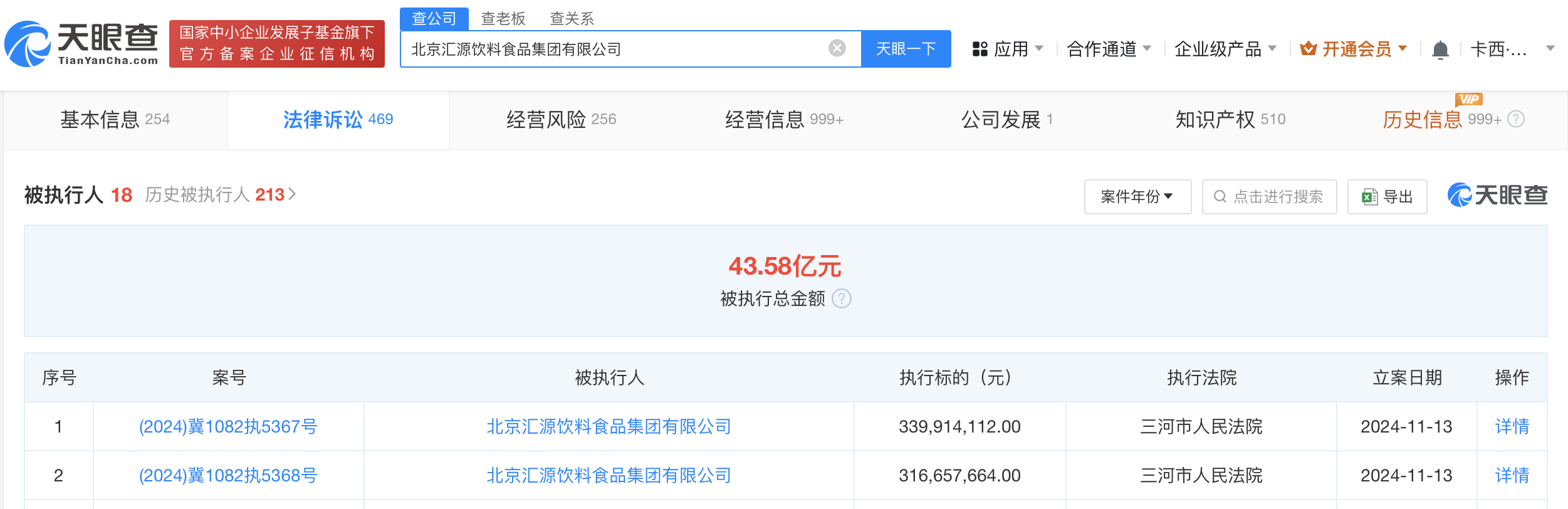Click the crown icon next to 开通会员
Viewport: 1568px width, 509px height.
click(1308, 48)
